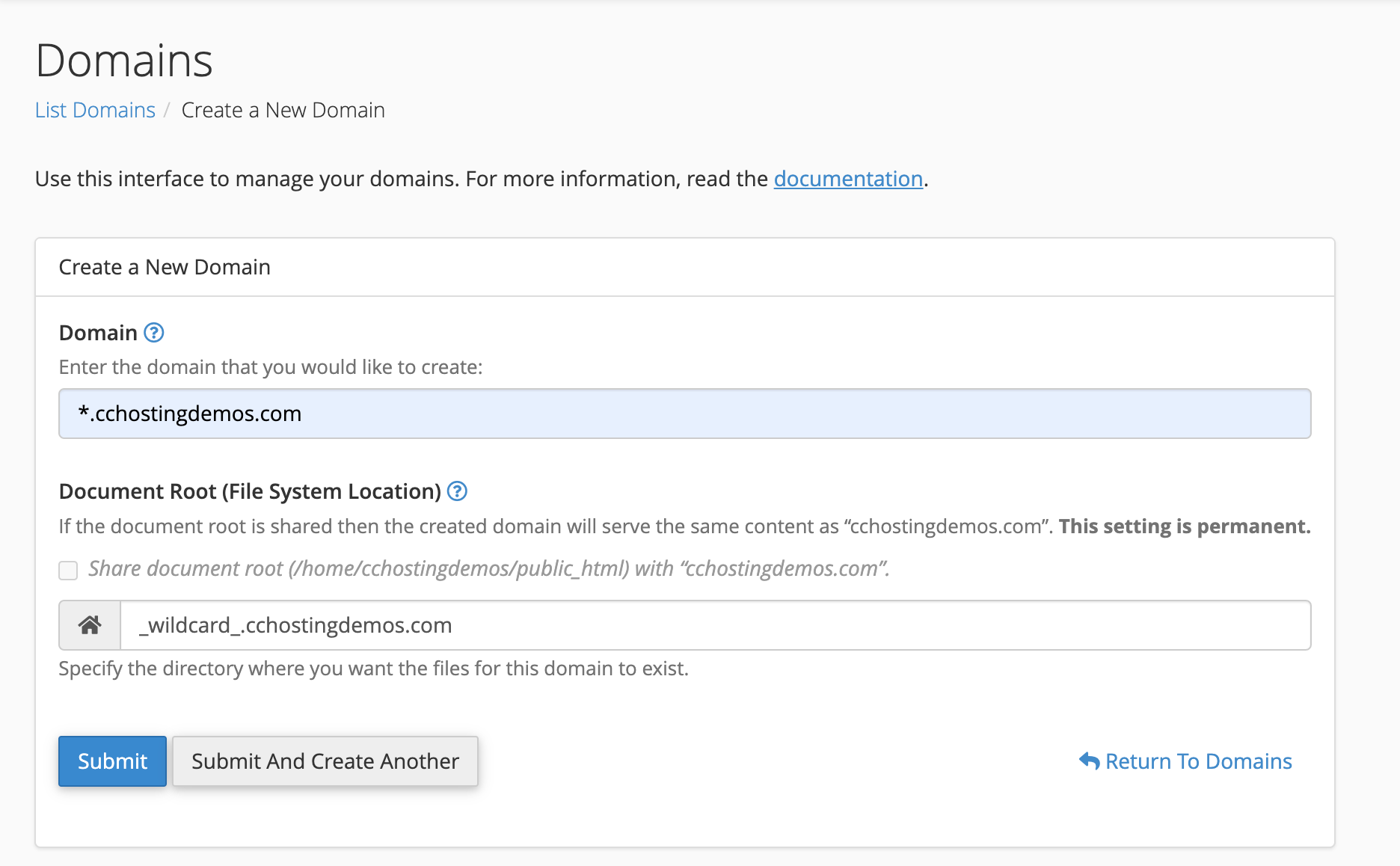Enable the Share document root checkbox
The image size is (1400, 866).
point(68,571)
